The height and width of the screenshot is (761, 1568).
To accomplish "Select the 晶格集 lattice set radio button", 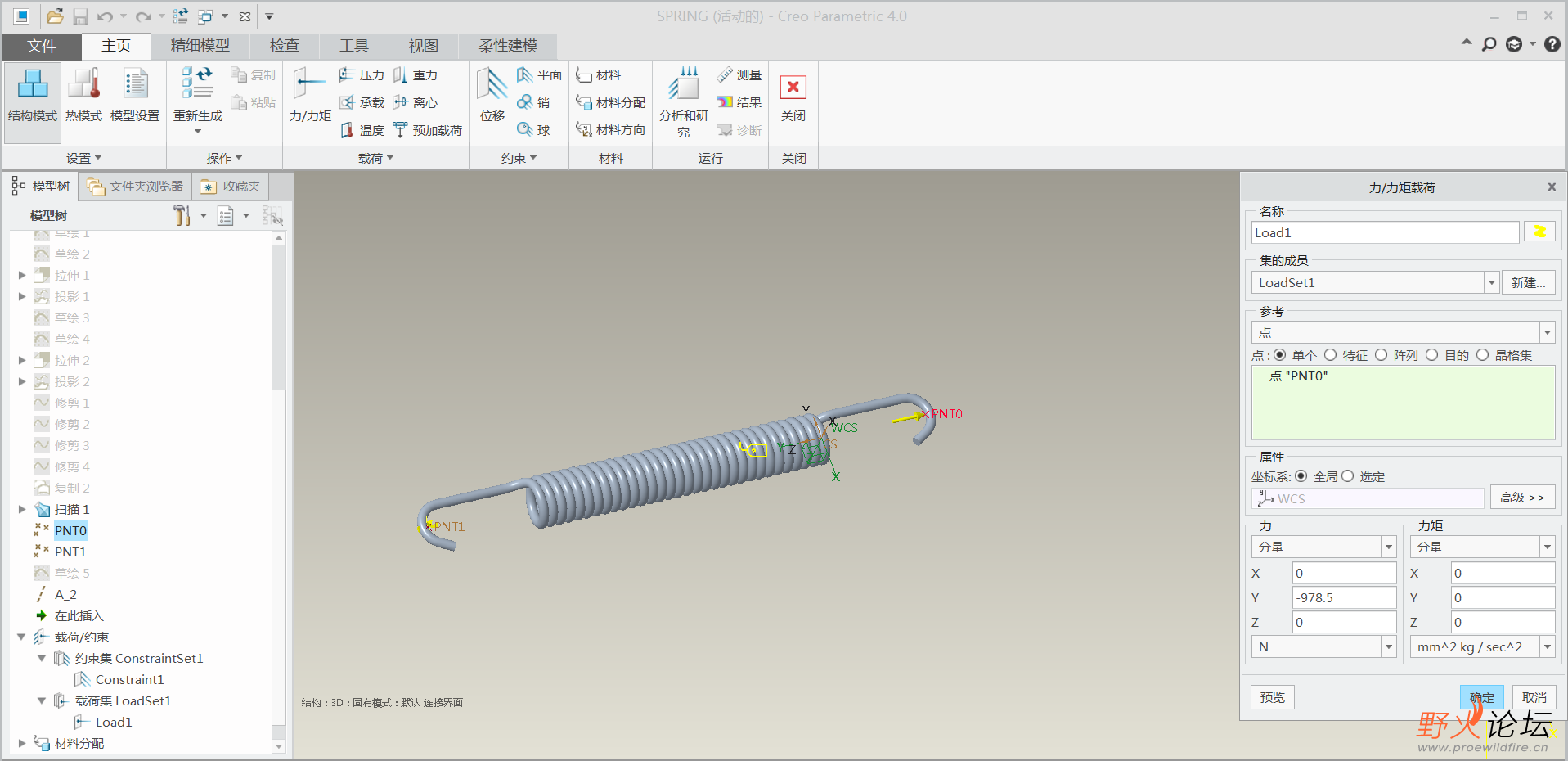I will click(1483, 355).
